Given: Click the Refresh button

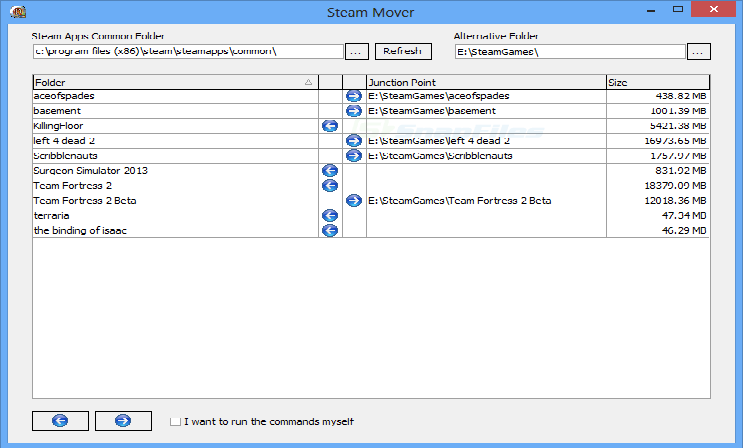Looking at the screenshot, I should pos(403,51).
